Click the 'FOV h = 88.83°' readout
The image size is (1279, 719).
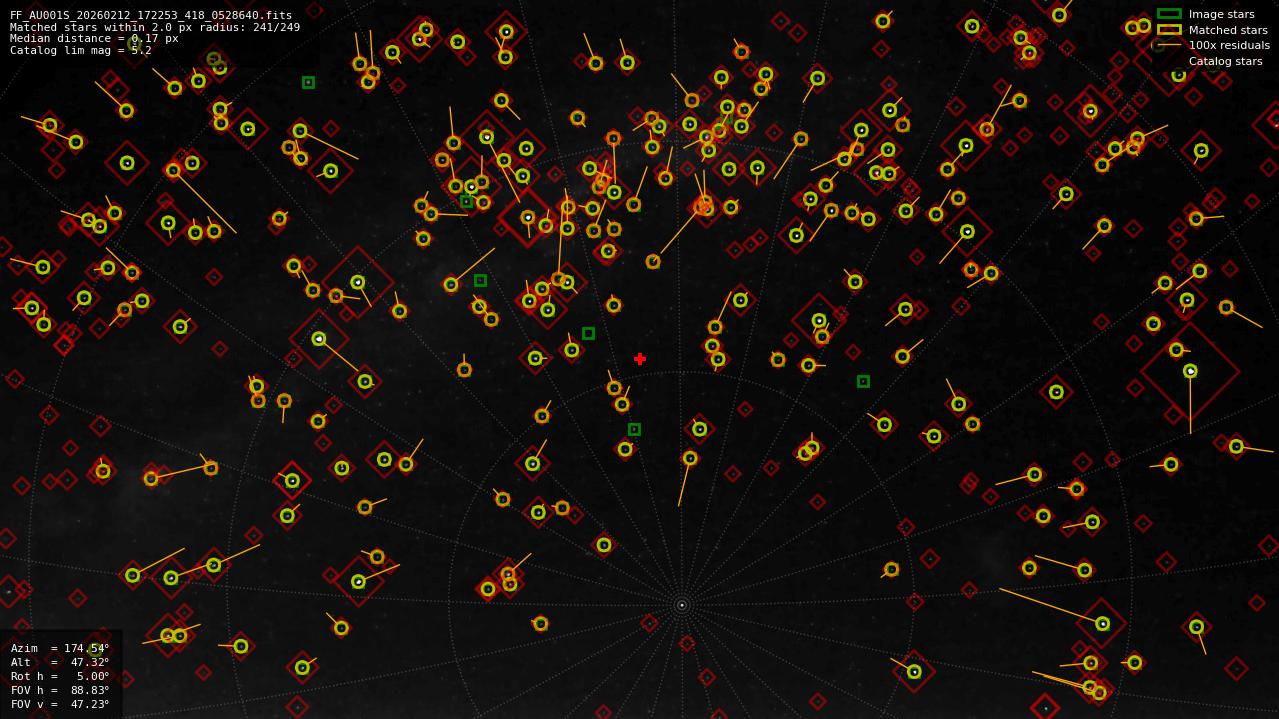tap(60, 690)
